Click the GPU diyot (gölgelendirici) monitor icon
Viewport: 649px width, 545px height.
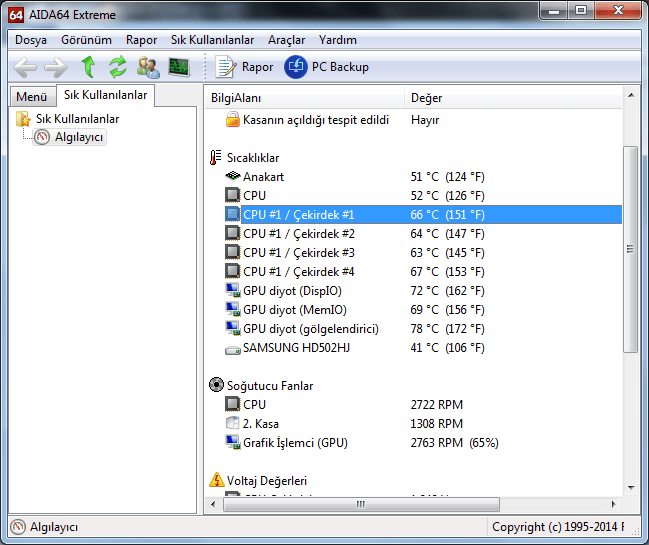pyautogui.click(x=233, y=328)
